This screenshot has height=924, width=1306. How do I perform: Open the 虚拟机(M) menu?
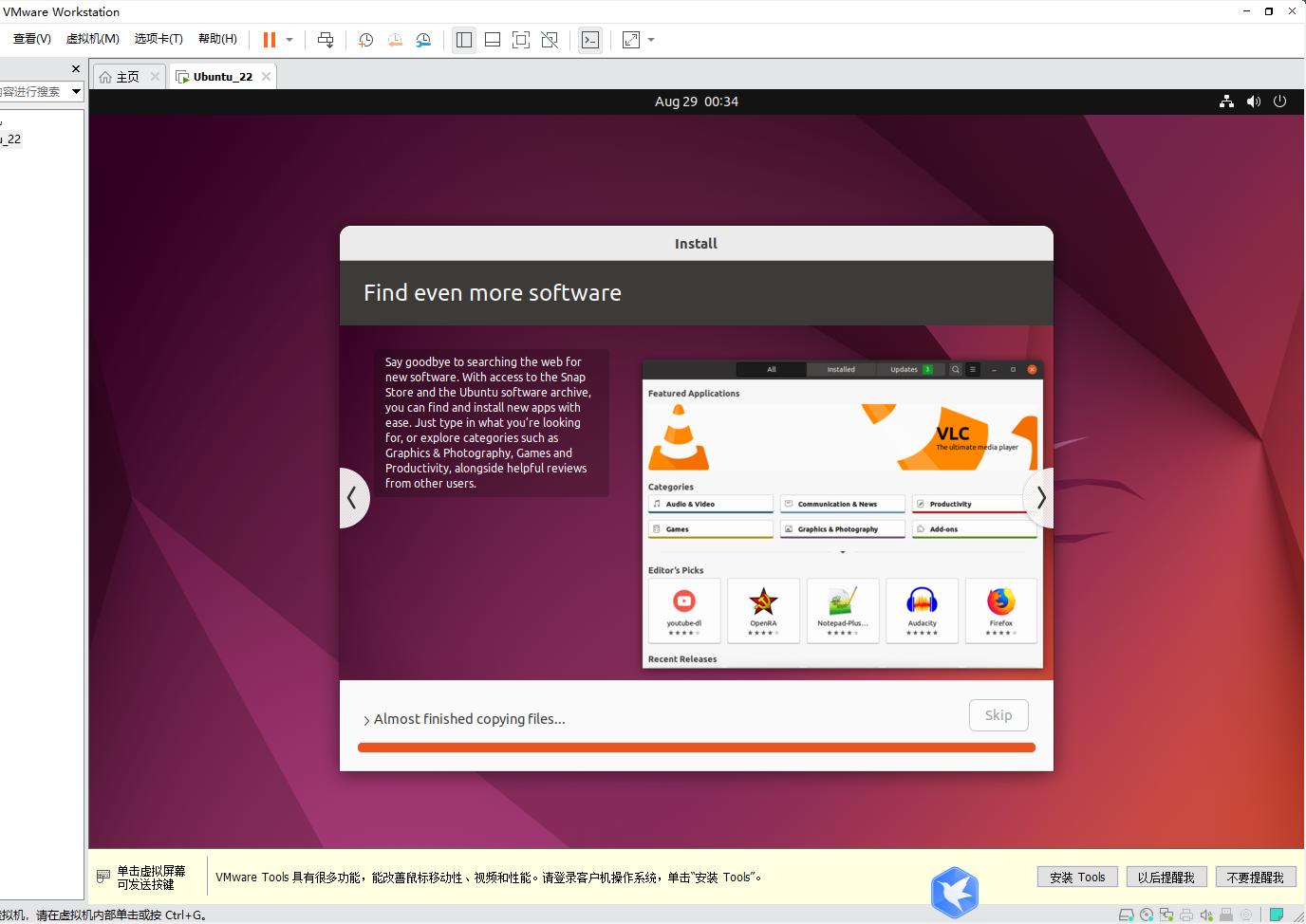92,39
